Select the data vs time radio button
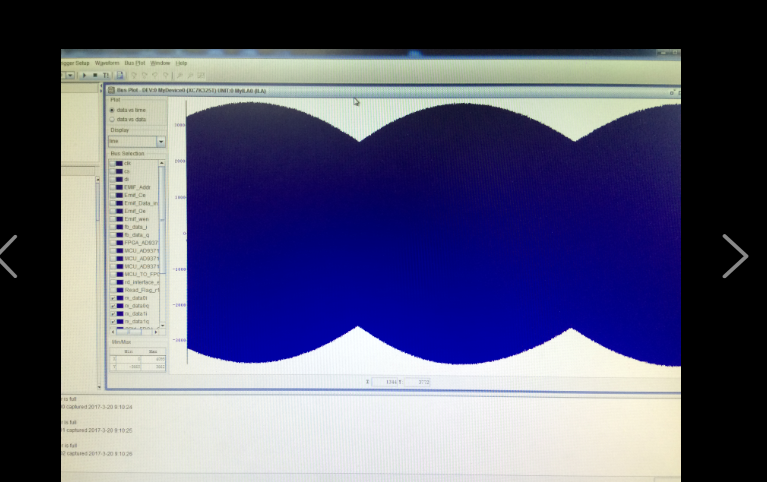Image resolution: width=767 pixels, height=482 pixels. click(112, 110)
